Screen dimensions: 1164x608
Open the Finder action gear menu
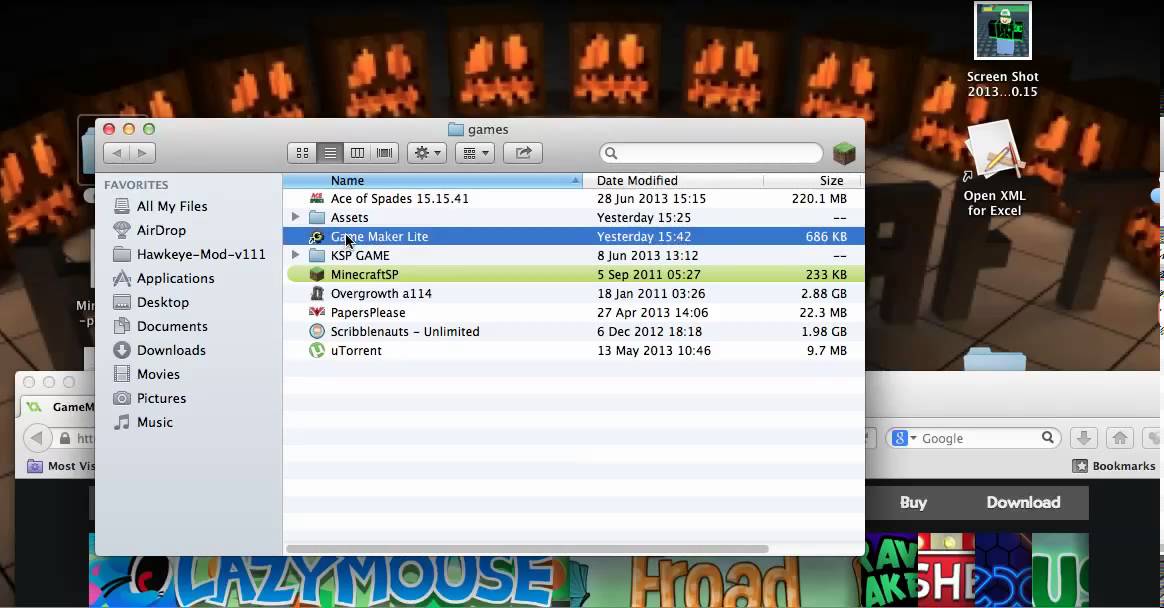click(x=427, y=153)
